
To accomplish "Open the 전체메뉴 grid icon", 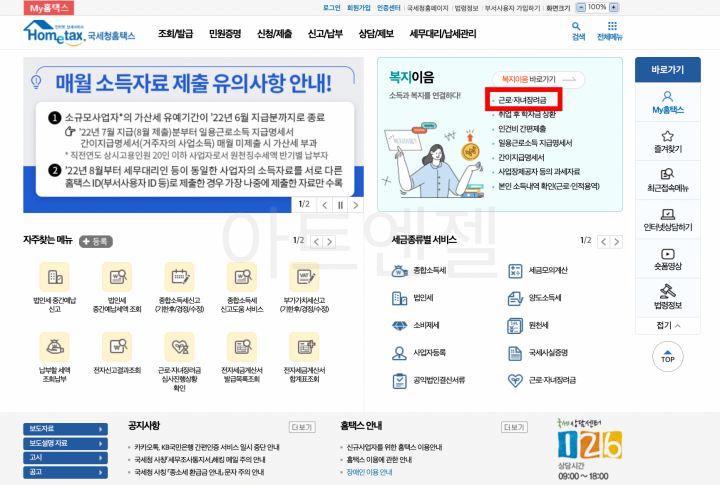I will pos(610,31).
